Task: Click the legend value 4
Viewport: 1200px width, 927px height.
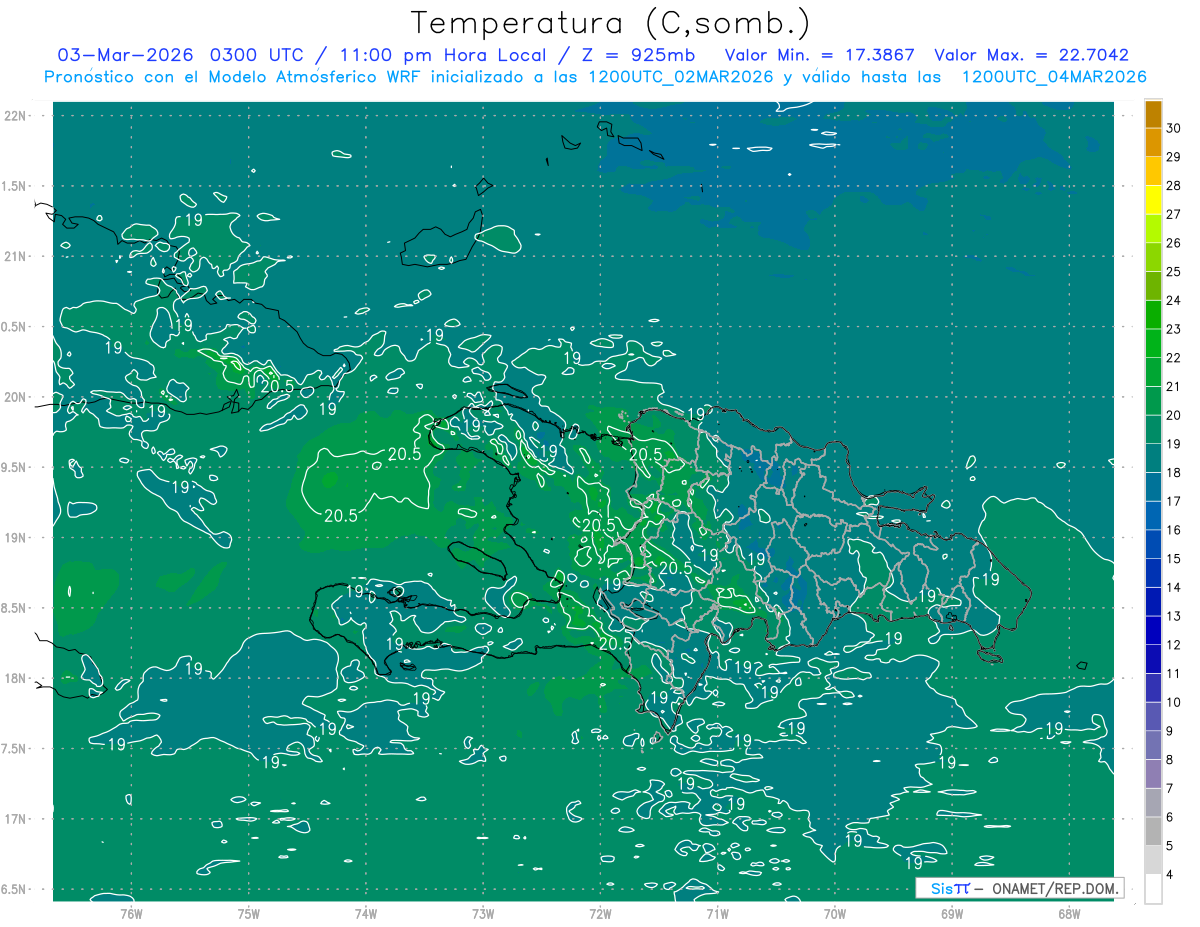Action: tap(1170, 875)
